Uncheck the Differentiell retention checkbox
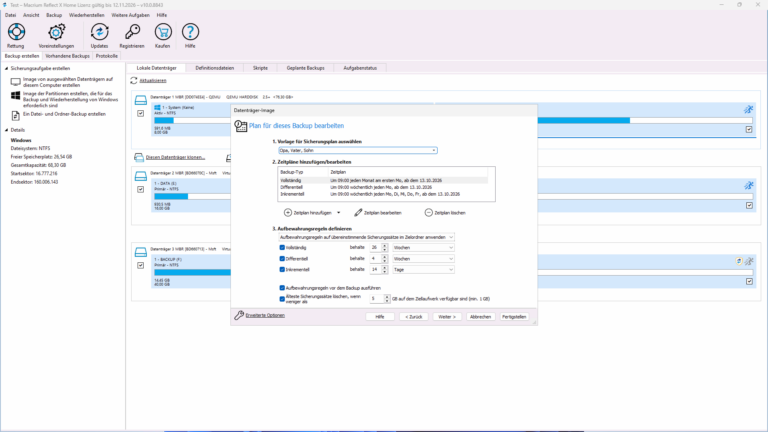This screenshot has height=432, width=768. 282,259
